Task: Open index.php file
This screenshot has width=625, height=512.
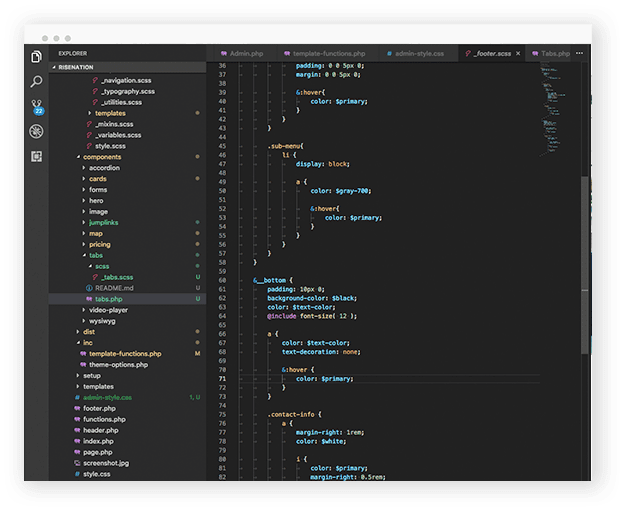Action: click(98, 441)
